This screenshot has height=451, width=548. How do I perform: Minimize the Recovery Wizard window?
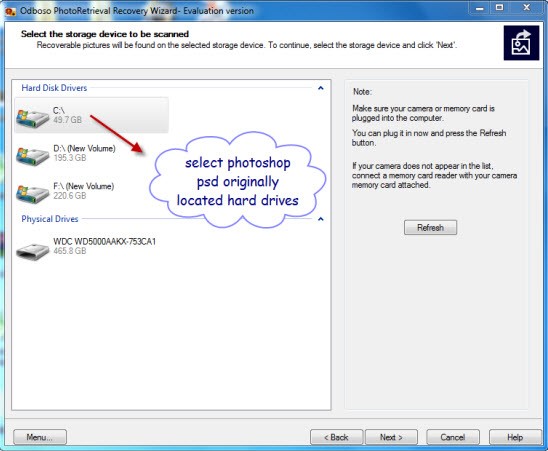(x=480, y=7)
